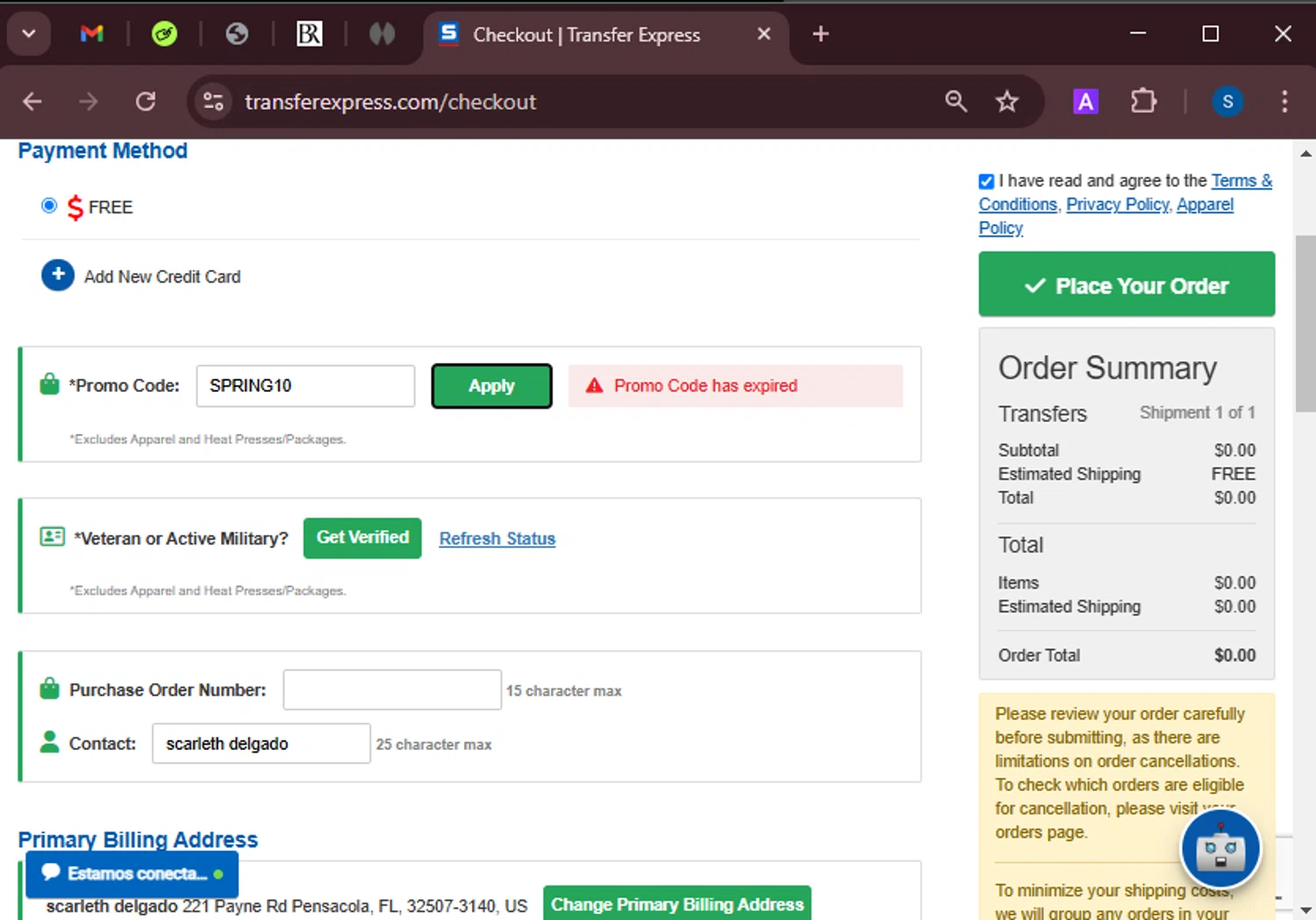Bookmark this page with the star
1316x920 pixels.
(x=1007, y=102)
